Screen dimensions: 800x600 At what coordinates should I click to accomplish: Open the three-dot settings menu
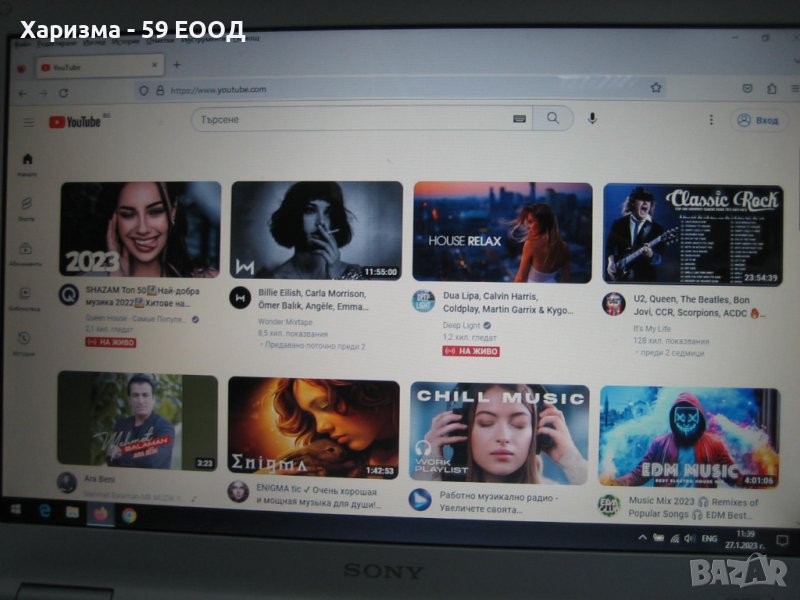[711, 120]
